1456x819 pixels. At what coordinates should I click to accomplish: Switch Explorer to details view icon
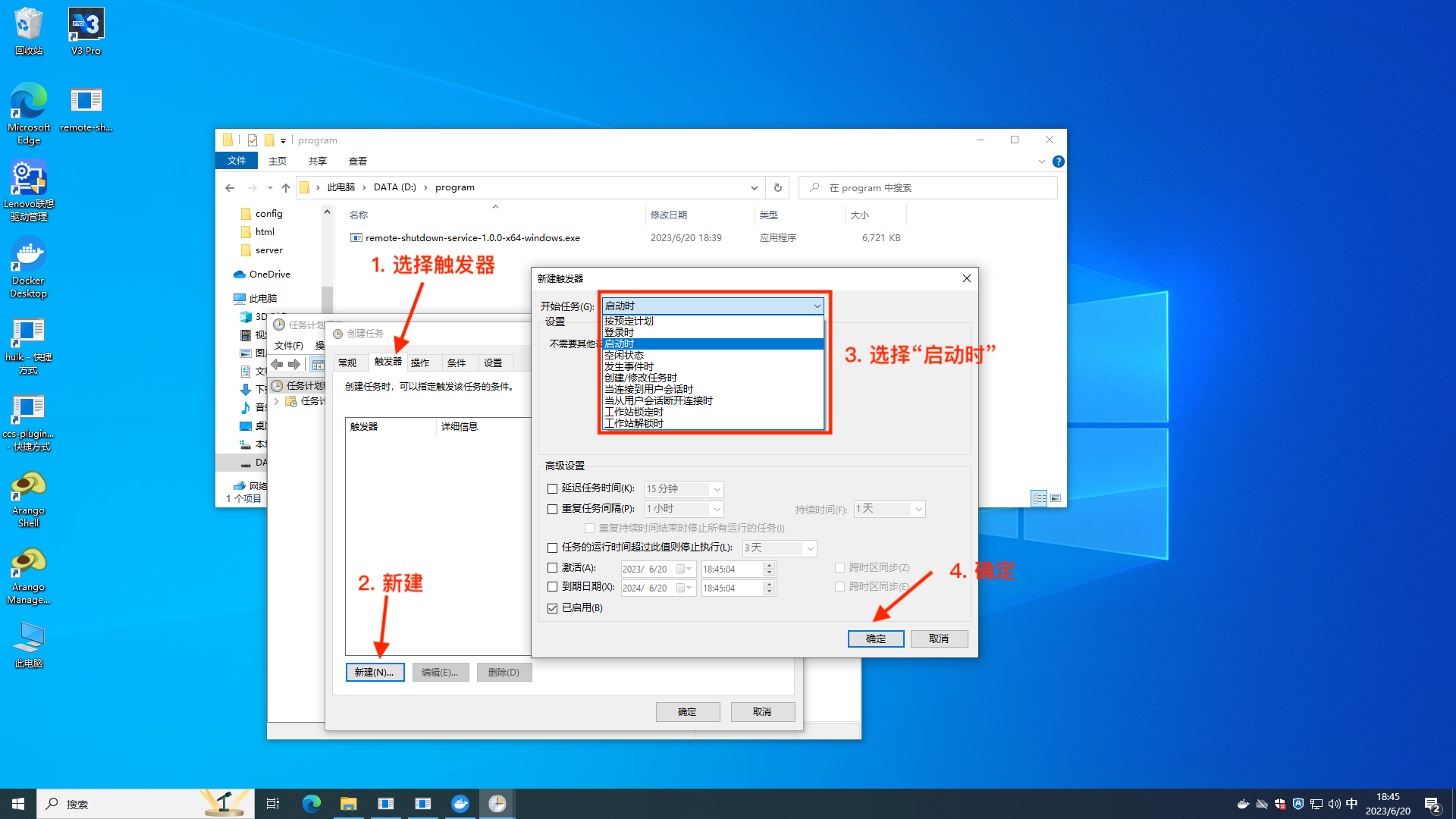(x=1039, y=498)
